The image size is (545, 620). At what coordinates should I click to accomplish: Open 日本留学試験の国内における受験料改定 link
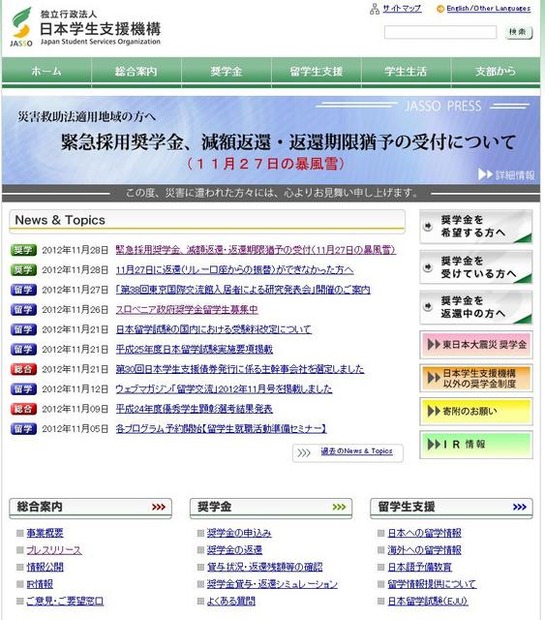pyautogui.click(x=214, y=329)
